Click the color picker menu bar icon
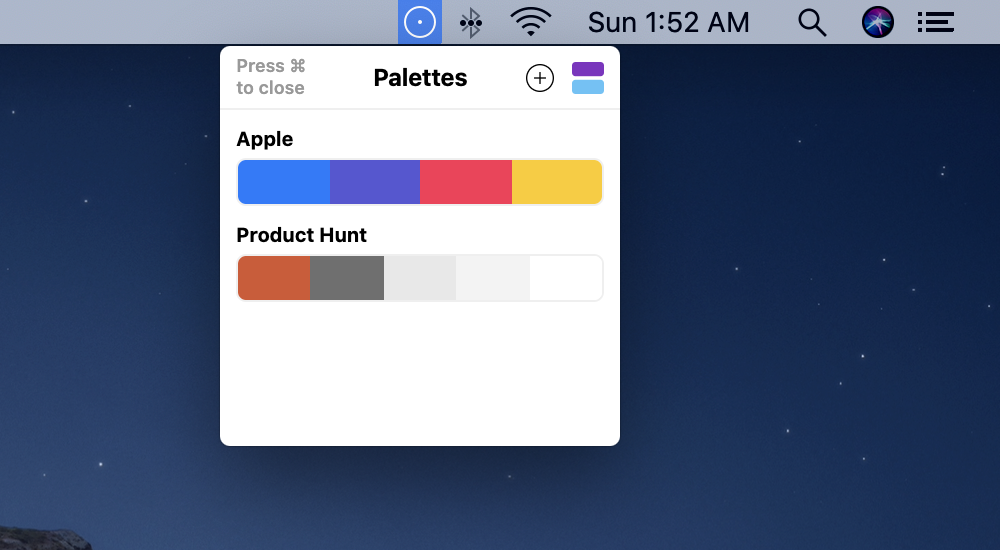The image size is (1000, 550). 420,22
